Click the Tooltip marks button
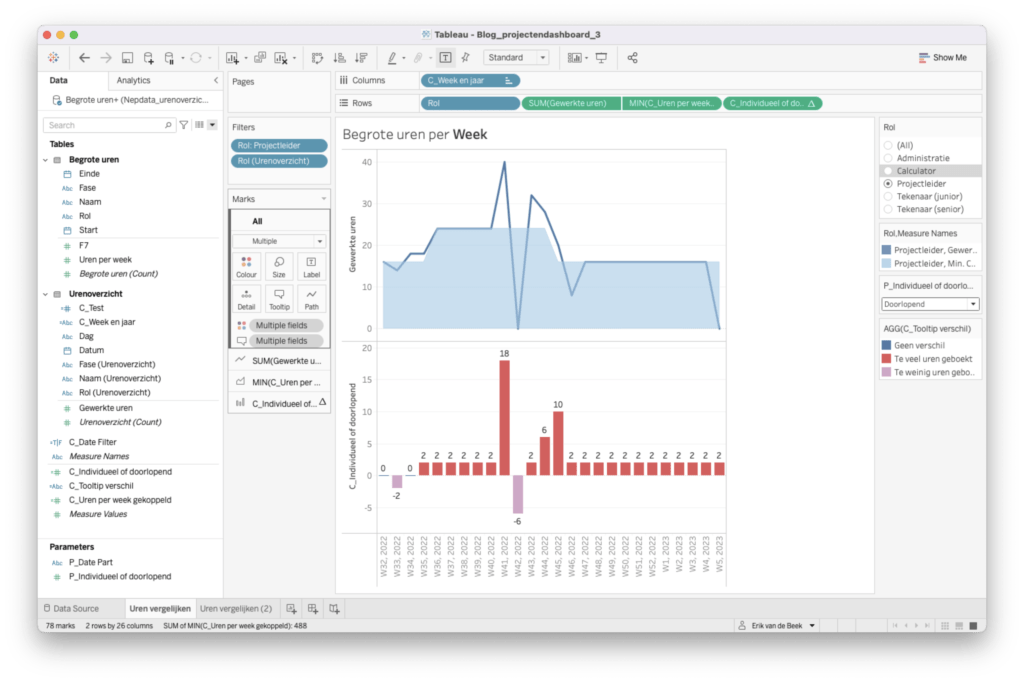 tap(279, 298)
